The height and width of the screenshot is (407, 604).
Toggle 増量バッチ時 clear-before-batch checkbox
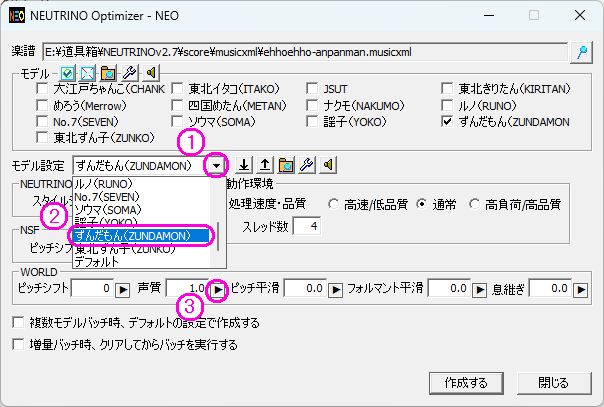(18, 344)
